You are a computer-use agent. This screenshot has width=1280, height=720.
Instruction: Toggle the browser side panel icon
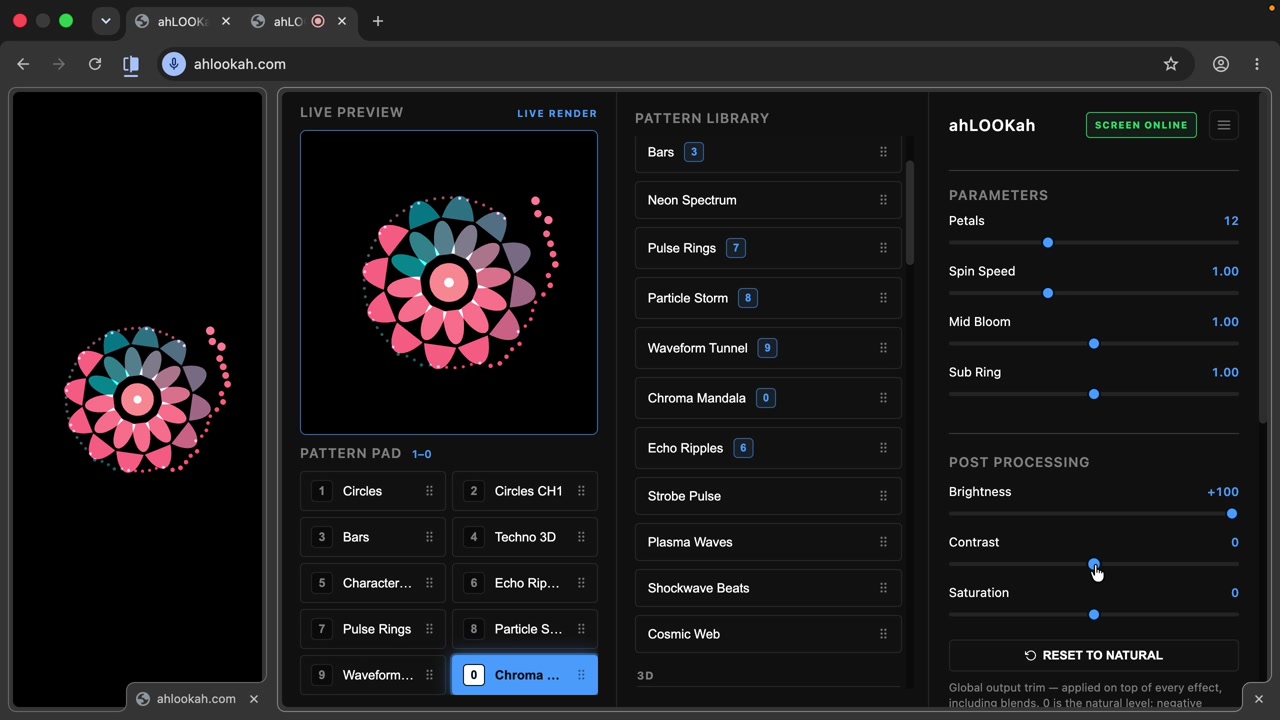[131, 64]
